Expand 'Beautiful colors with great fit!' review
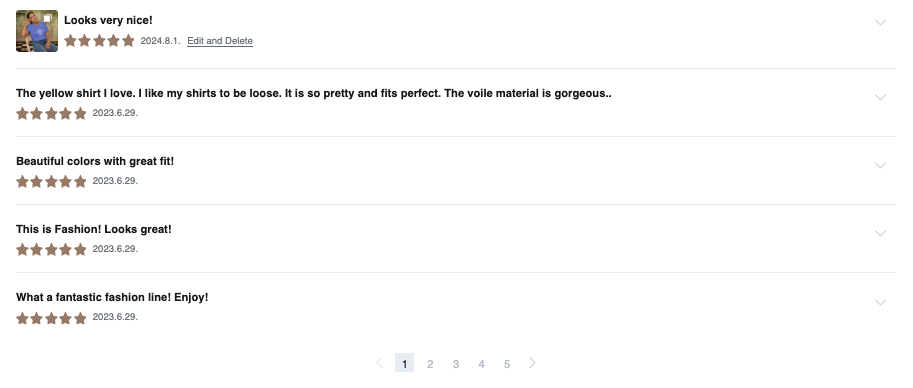Viewport: 913px width, 388px height. pos(880,165)
